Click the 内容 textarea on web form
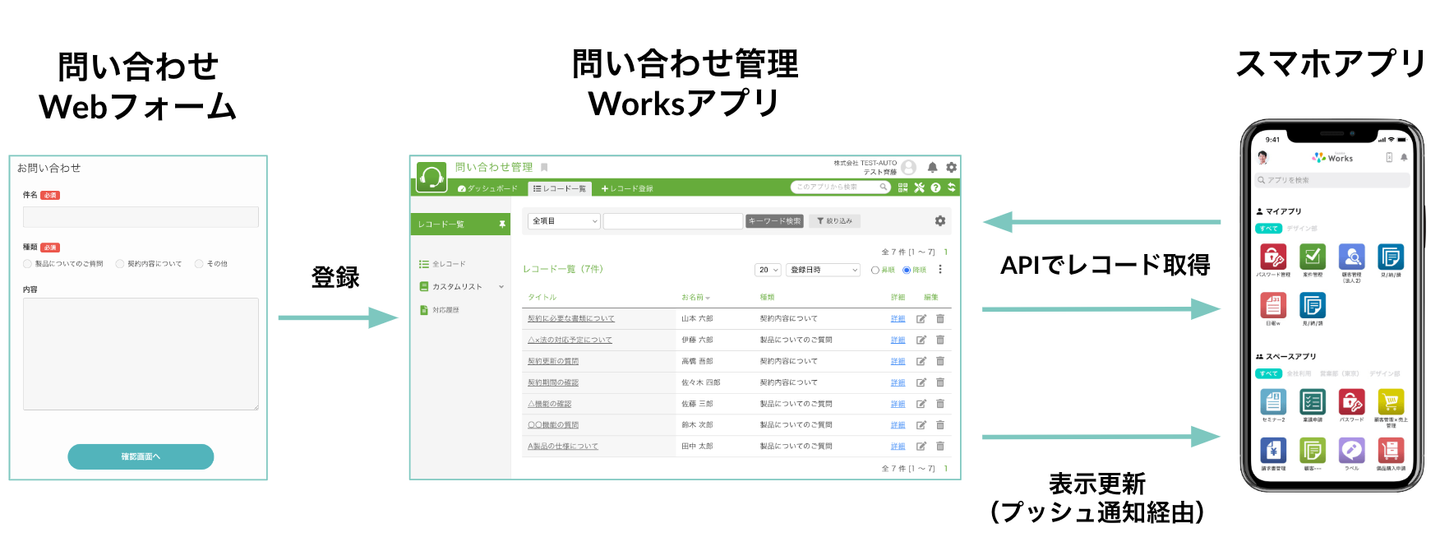The image size is (1440, 551). coord(141,354)
